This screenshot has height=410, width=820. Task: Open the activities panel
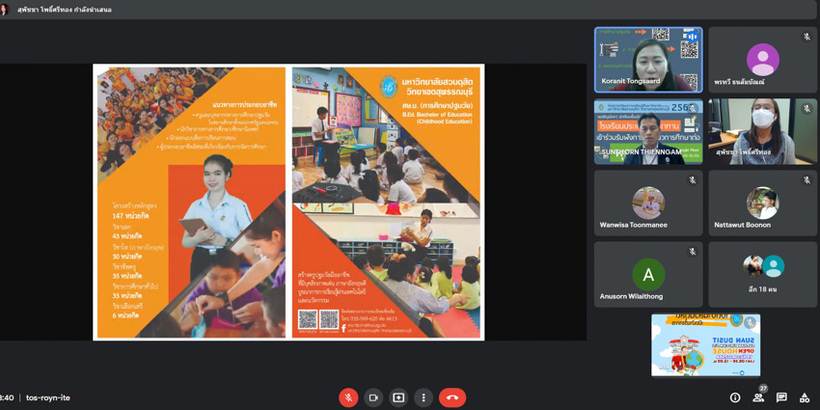pos(804,397)
